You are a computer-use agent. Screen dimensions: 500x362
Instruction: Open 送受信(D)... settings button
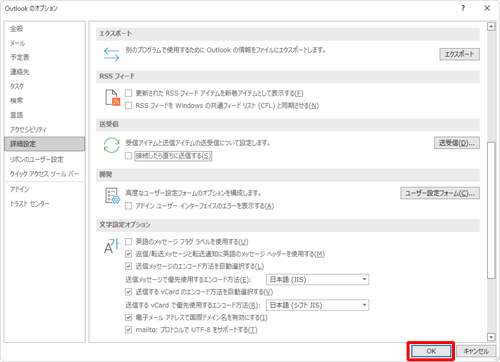(457, 143)
